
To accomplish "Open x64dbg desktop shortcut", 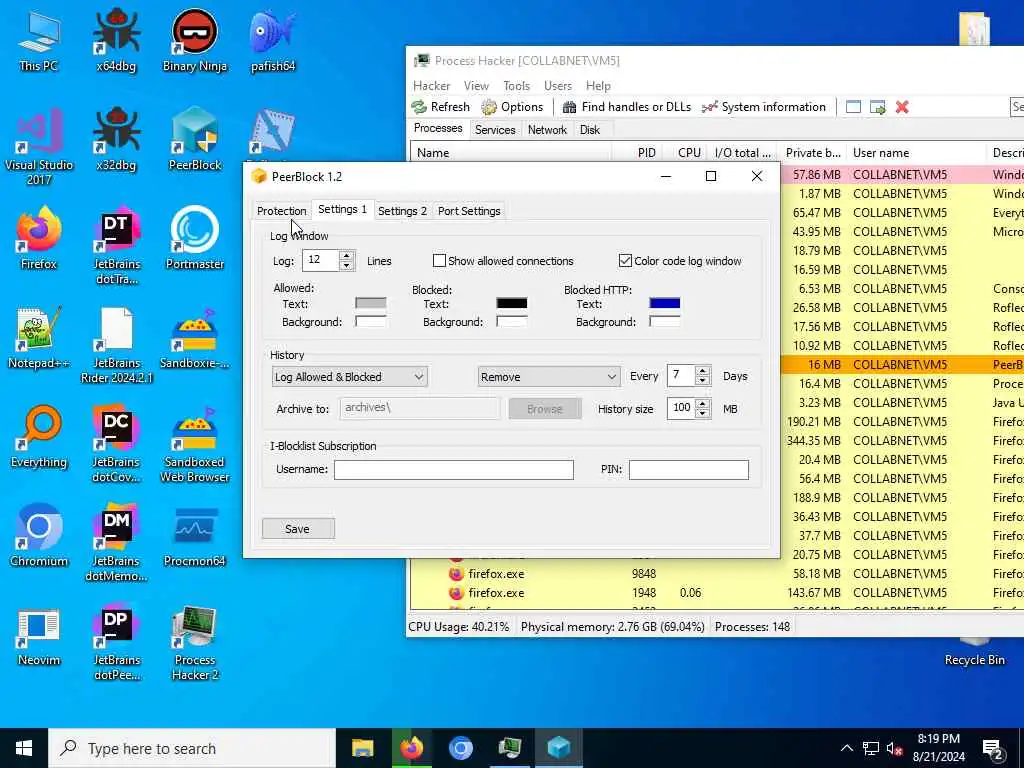I will point(116,40).
